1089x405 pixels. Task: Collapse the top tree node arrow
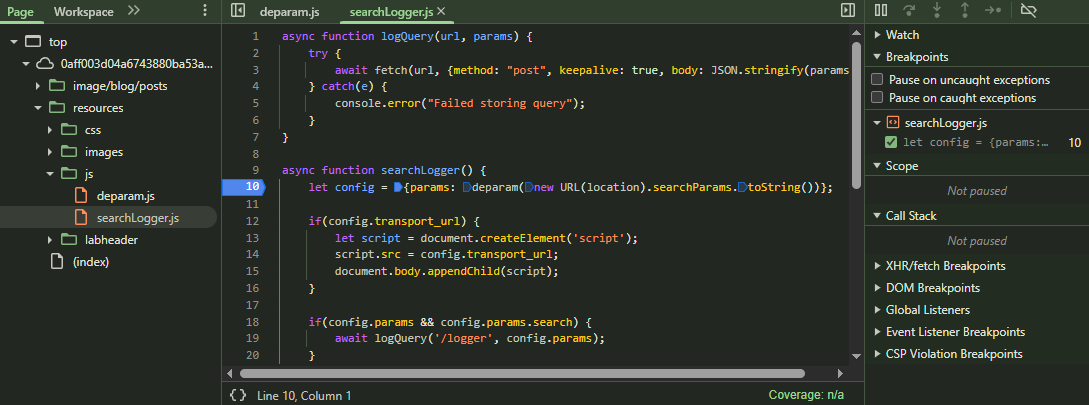(14, 42)
